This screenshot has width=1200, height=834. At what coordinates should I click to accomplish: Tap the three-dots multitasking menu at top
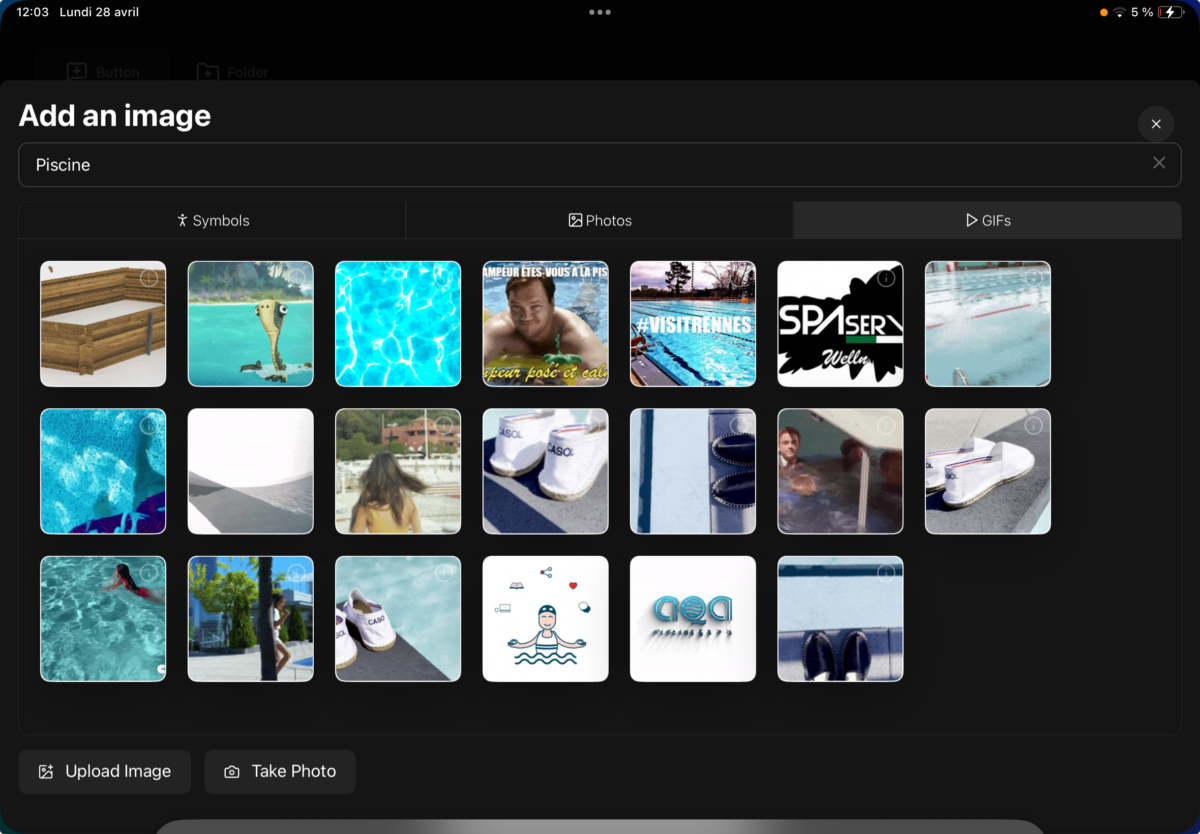pyautogui.click(x=600, y=12)
